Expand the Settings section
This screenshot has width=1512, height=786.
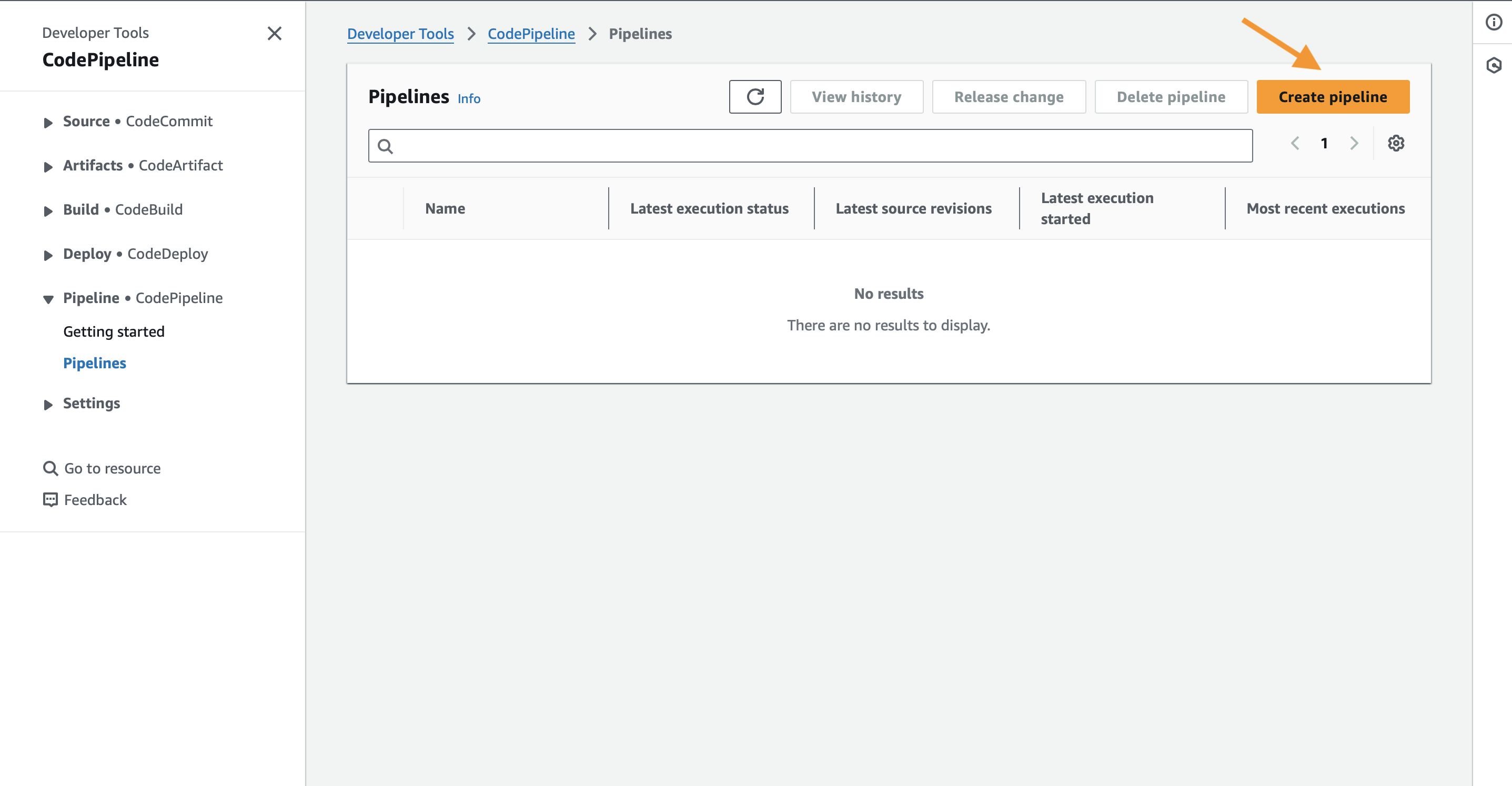point(48,405)
